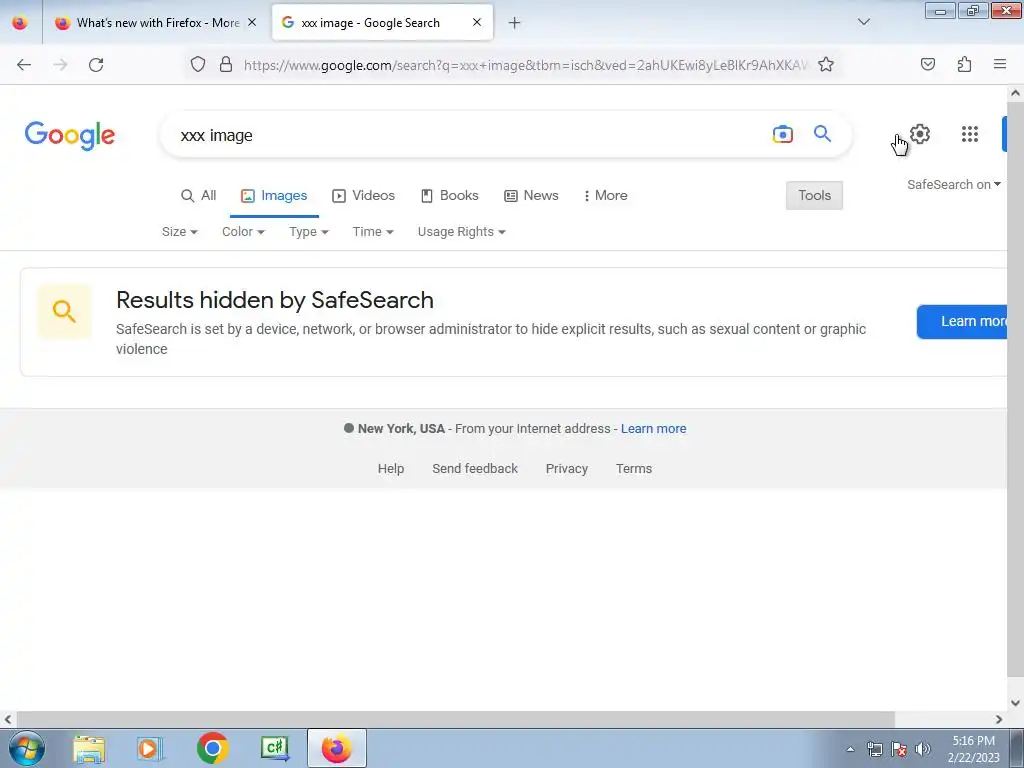Screen dimensions: 1024x768
Task: Open the C# application on taskbar
Action: (x=274, y=748)
